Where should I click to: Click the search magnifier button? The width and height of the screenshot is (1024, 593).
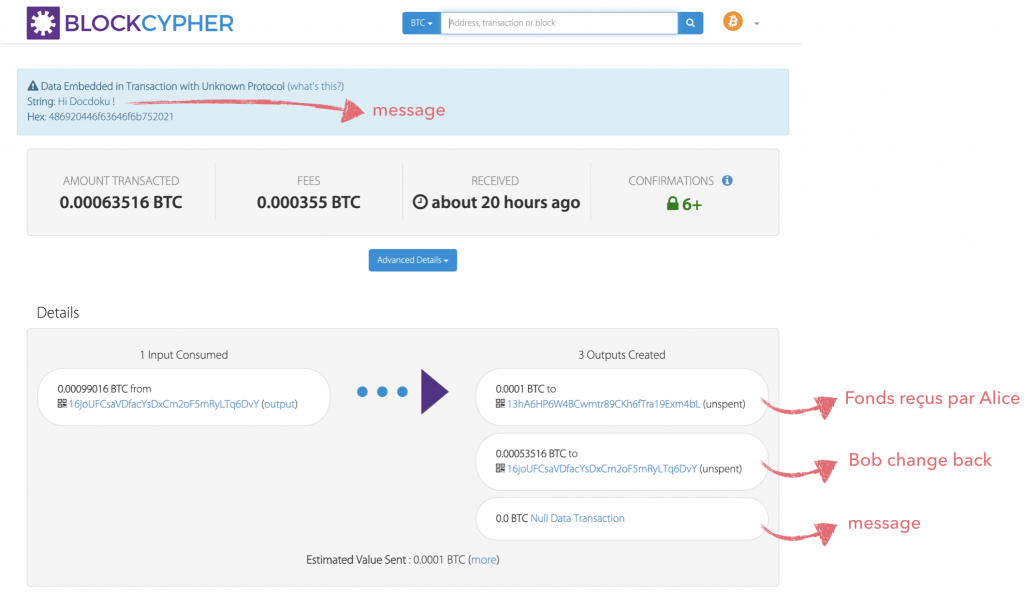690,23
